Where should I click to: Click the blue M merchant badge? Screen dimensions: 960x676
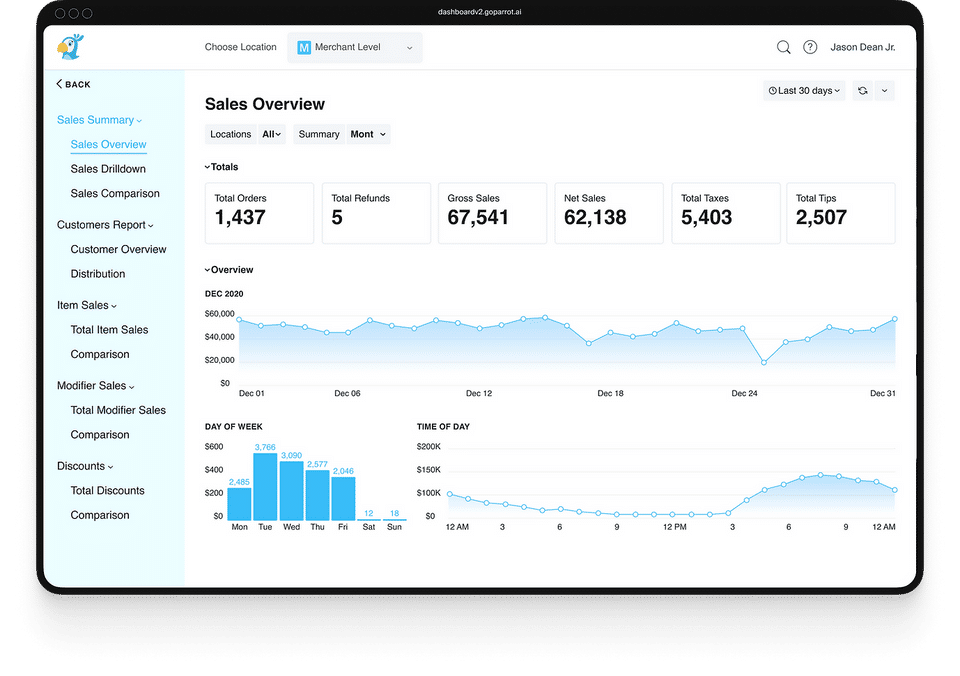click(x=304, y=47)
